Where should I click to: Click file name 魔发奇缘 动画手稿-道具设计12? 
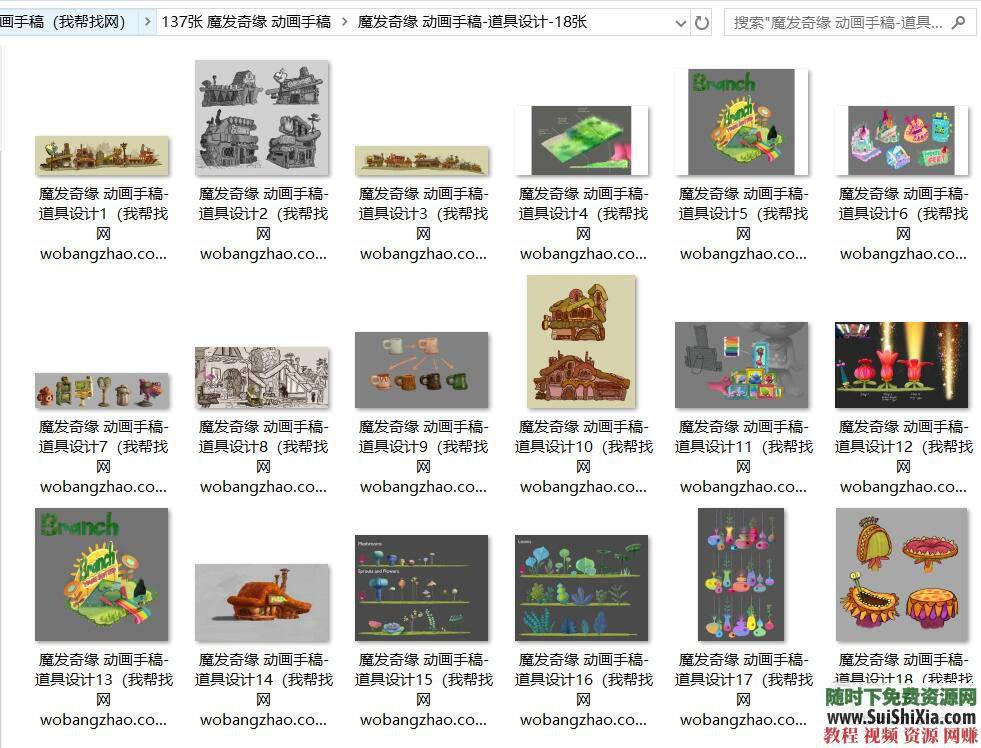[903, 457]
